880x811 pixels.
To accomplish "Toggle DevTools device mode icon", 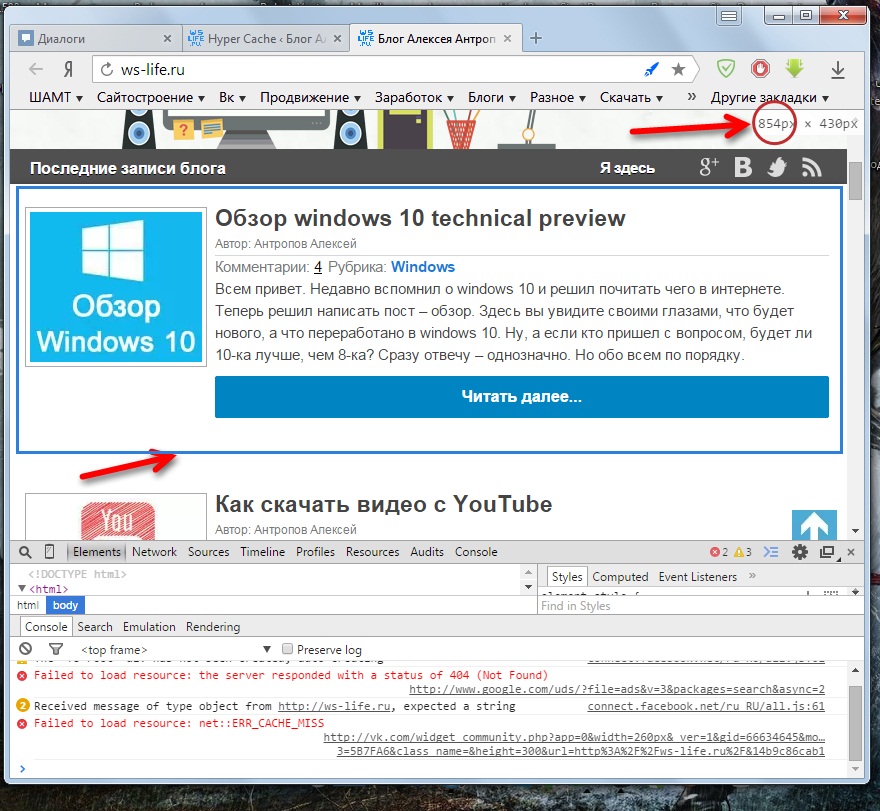I will (49, 552).
